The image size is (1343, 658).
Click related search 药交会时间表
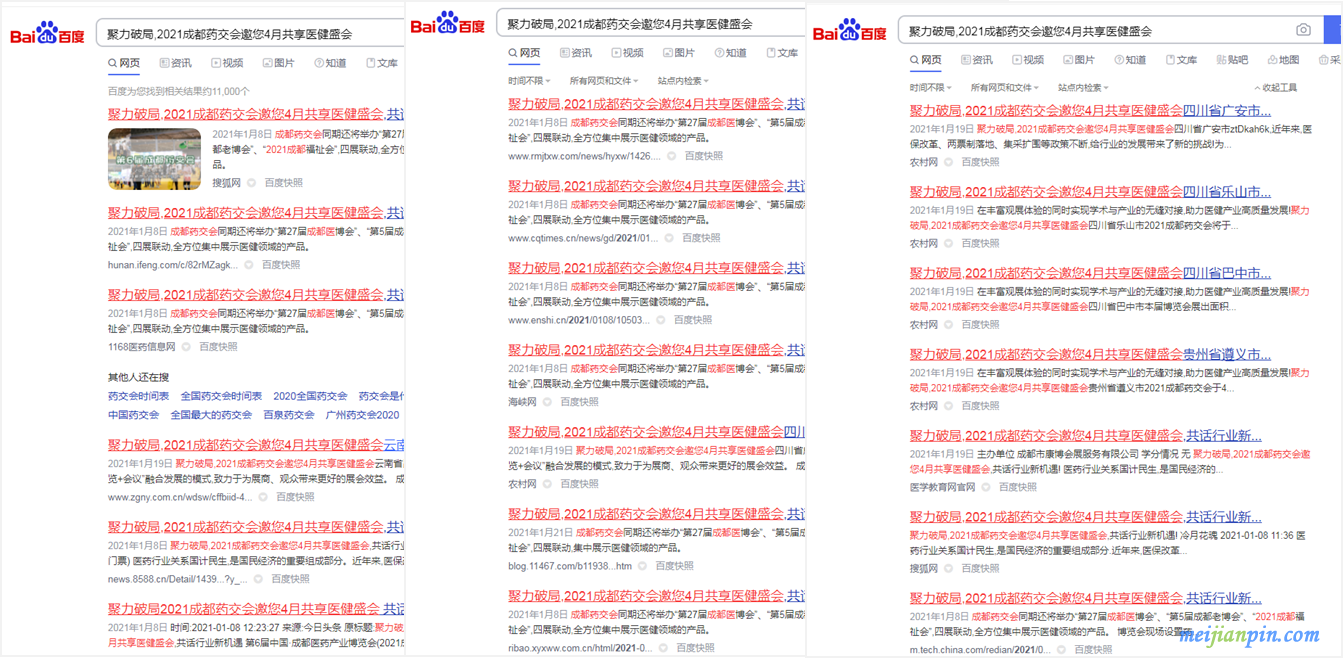point(138,396)
